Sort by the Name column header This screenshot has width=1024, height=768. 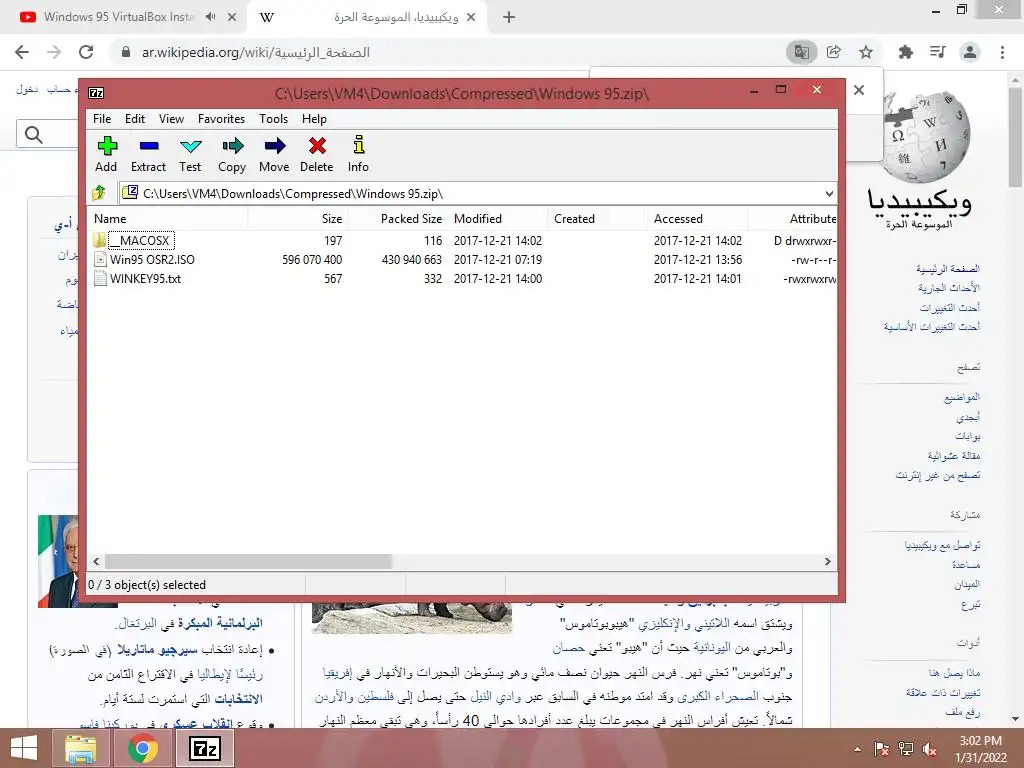point(168,219)
